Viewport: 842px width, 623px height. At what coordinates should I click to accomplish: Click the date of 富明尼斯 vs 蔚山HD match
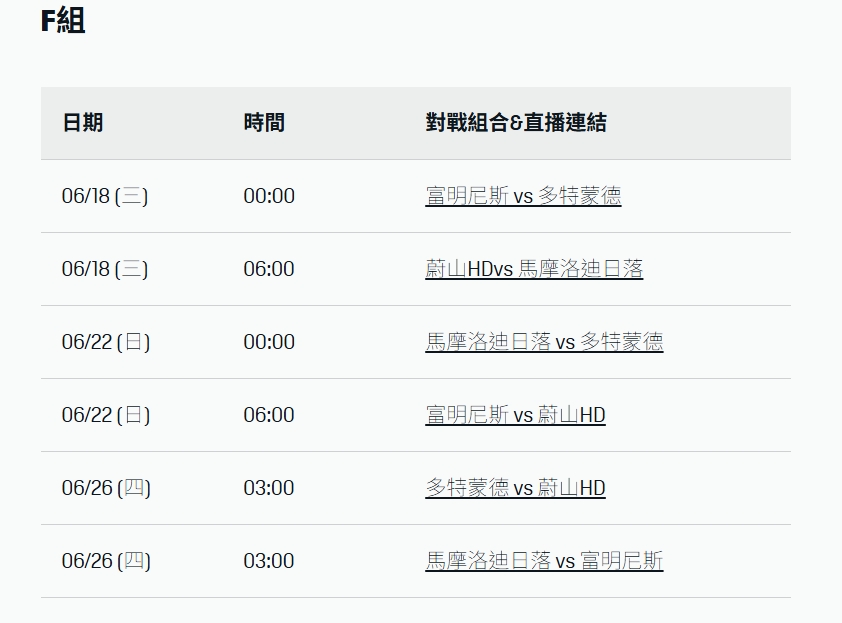[106, 415]
